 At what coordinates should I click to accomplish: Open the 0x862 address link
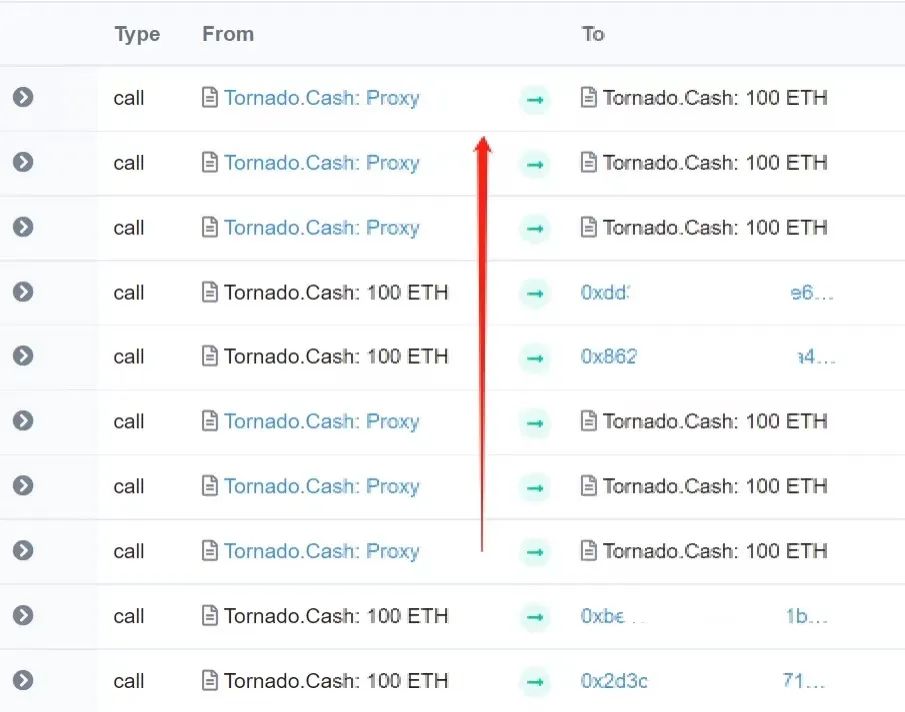click(608, 357)
